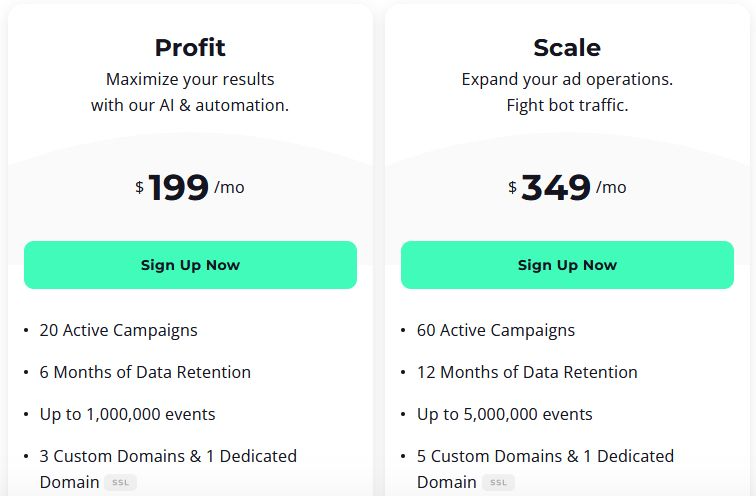Click 3 Custom Domains feature text
The height and width of the screenshot is (496, 756).
coord(168,469)
